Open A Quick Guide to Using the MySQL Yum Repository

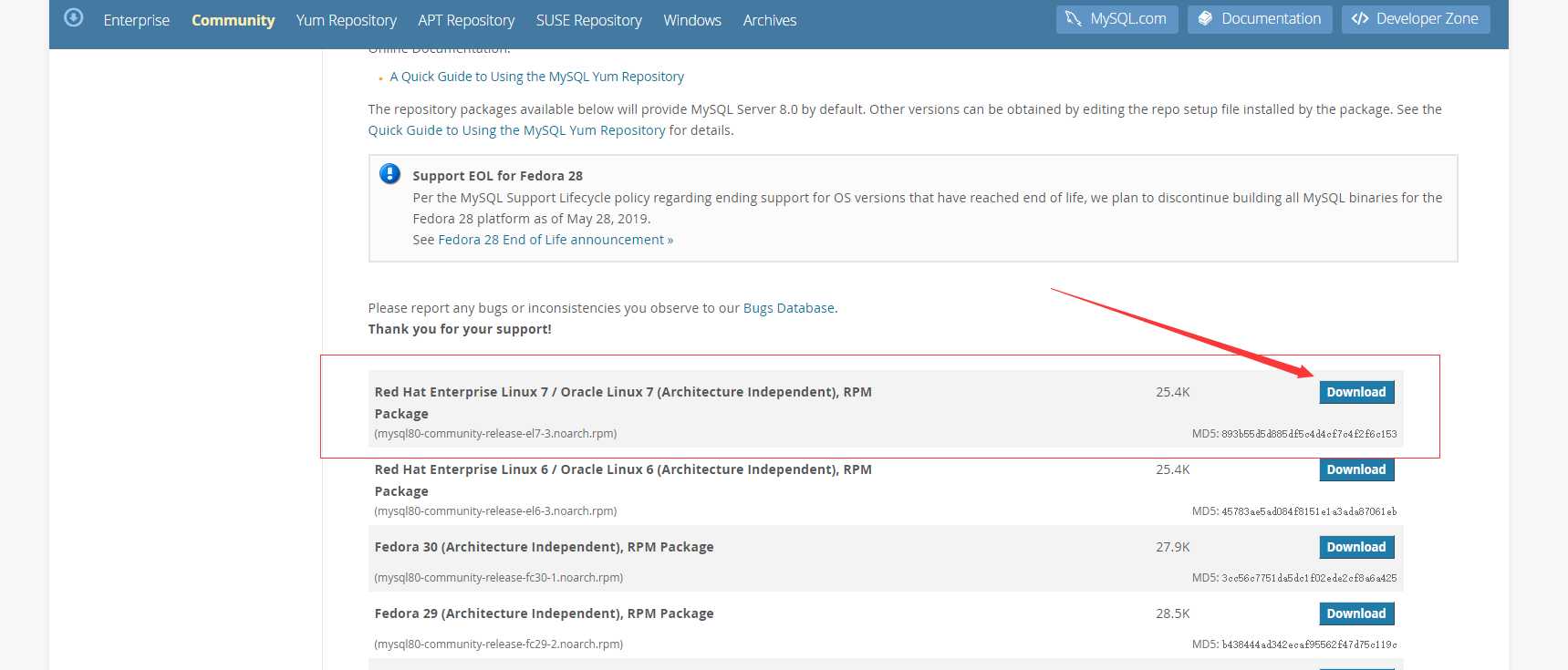tap(536, 77)
